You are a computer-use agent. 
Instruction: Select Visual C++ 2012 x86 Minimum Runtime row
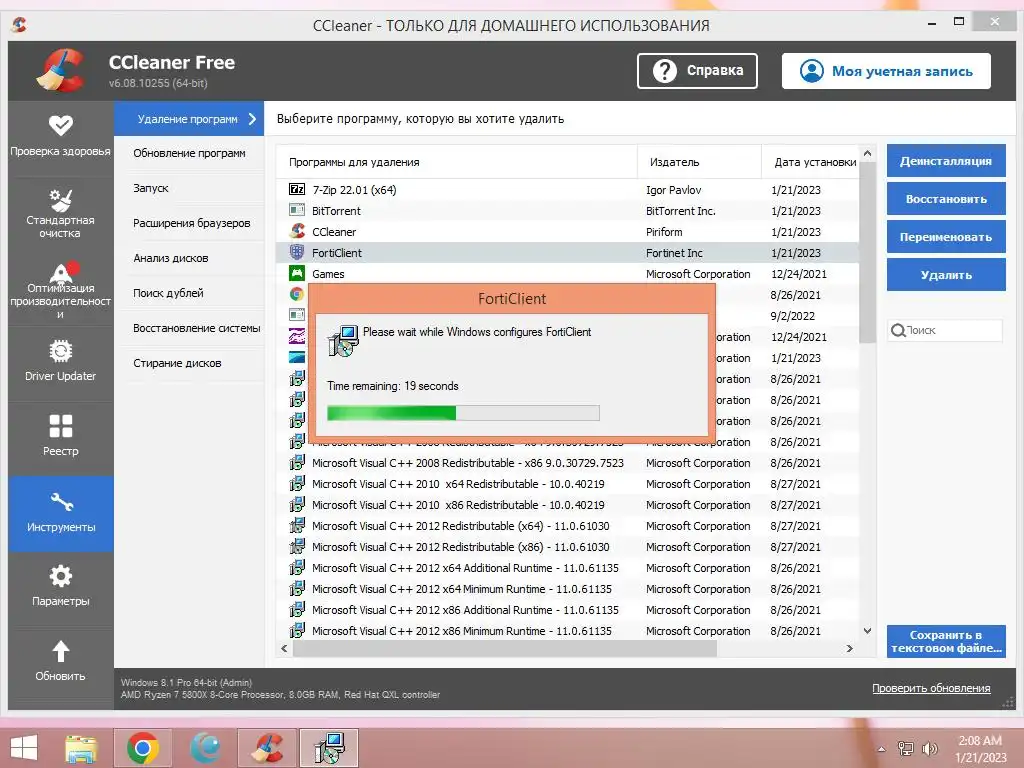pyautogui.click(x=567, y=631)
